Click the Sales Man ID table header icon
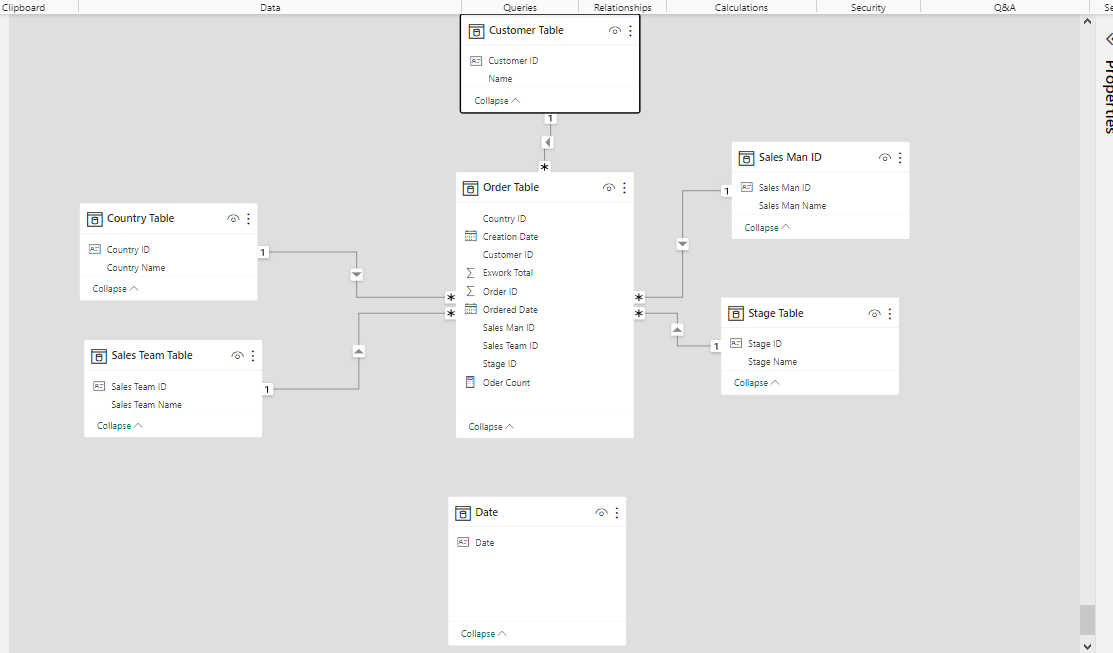 click(x=746, y=158)
